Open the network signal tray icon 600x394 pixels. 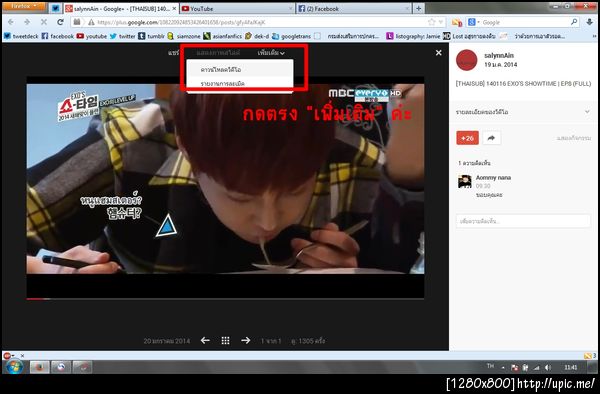coord(537,368)
